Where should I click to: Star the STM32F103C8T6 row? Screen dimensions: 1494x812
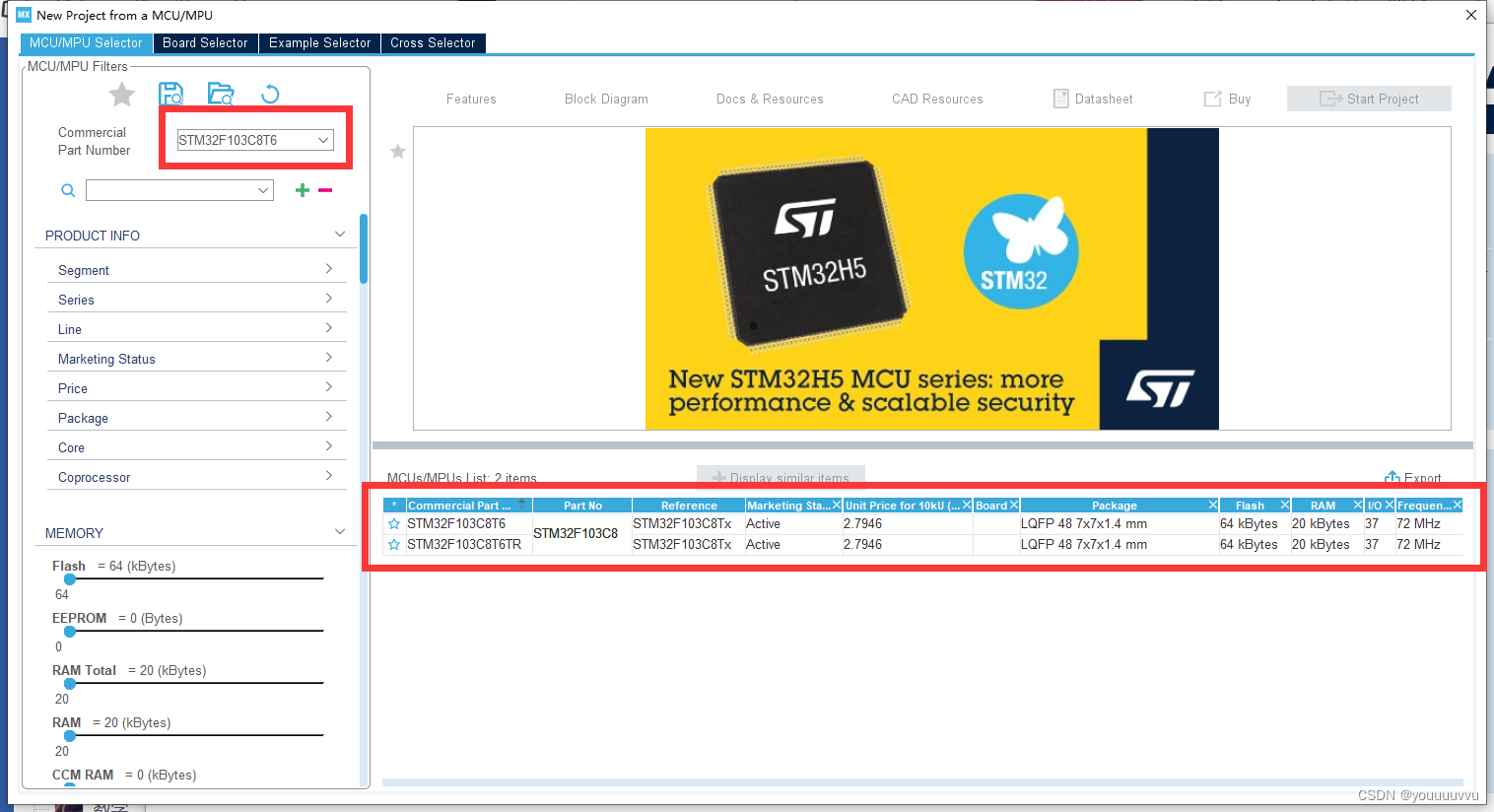coord(394,524)
